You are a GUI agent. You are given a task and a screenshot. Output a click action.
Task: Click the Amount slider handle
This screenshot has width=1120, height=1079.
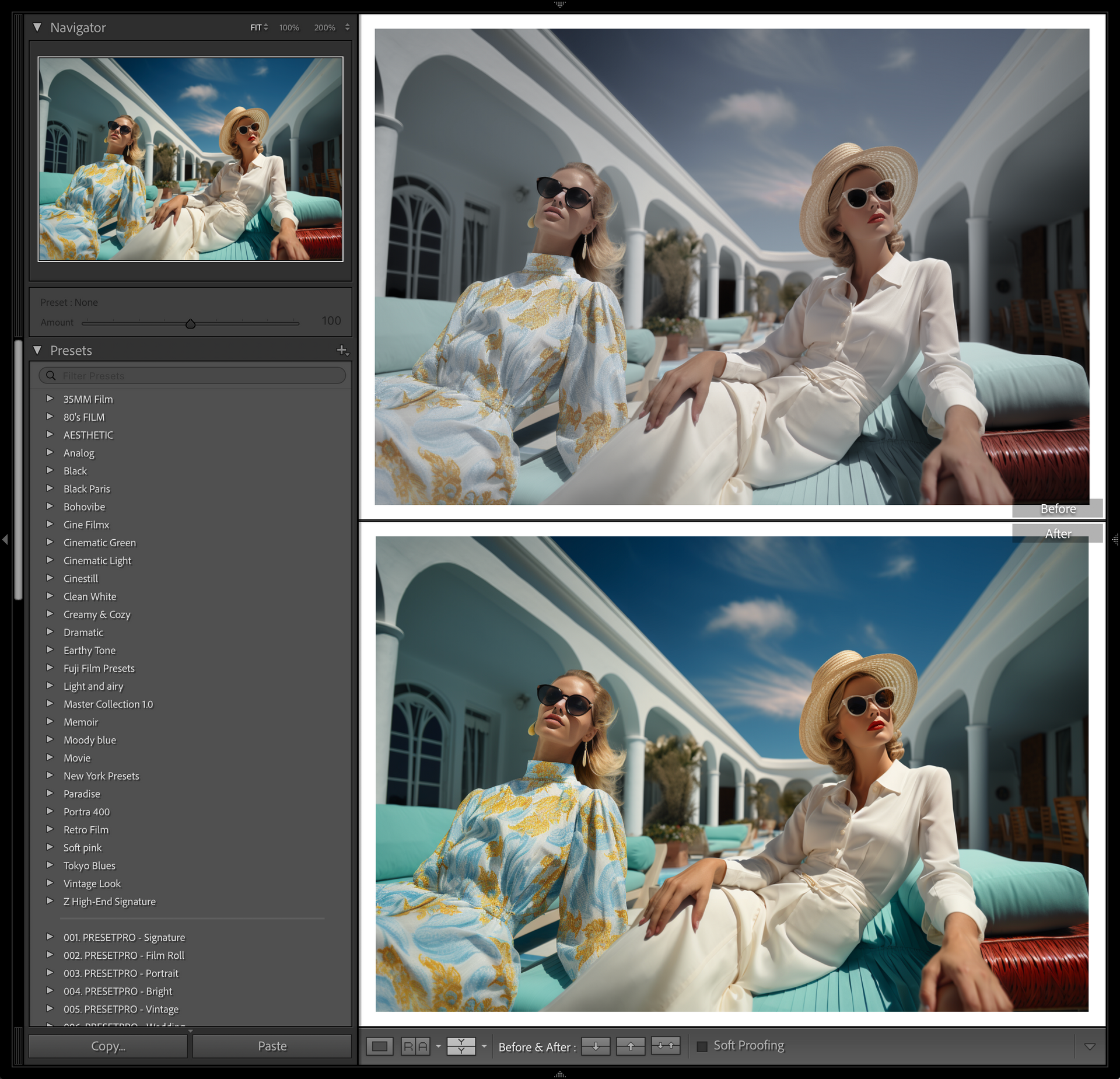[x=191, y=323]
